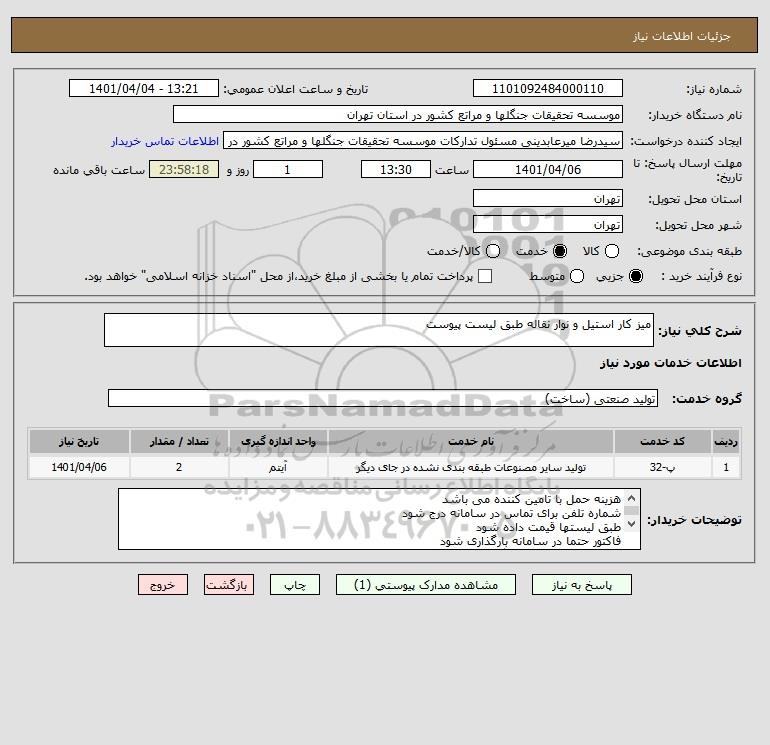This screenshot has height=745, width=770.
Task: Click service name cell تولید سایر مصنوعات
Action: pyautogui.click(x=470, y=467)
